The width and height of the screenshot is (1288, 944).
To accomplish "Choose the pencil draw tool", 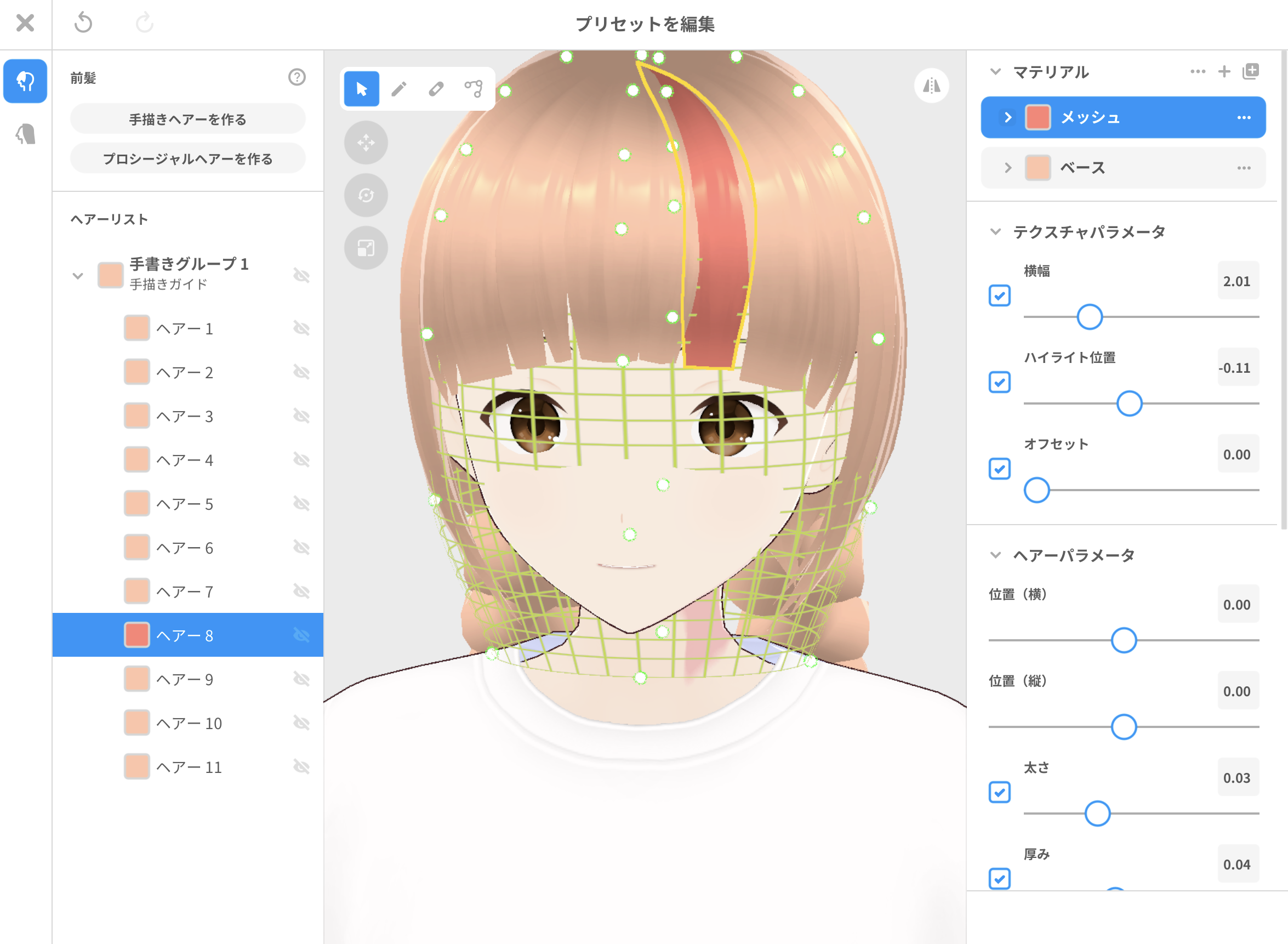I will coord(398,89).
